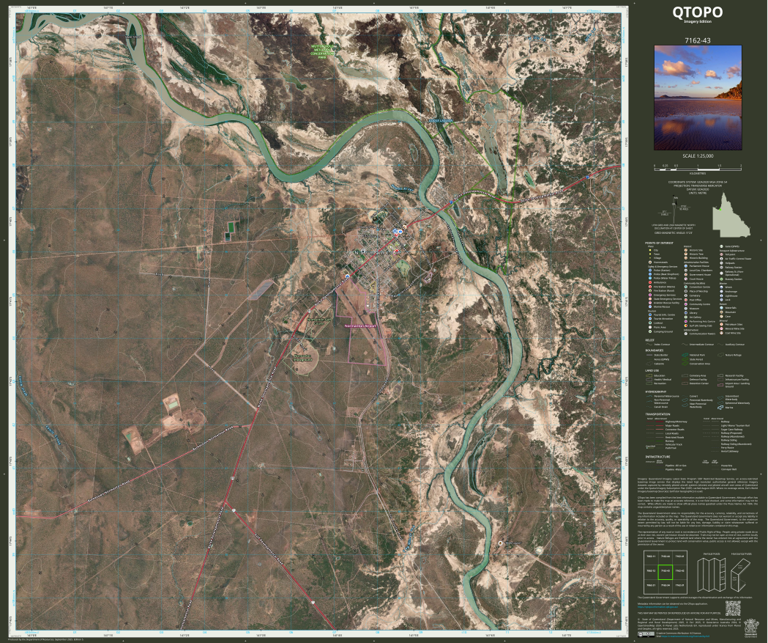The image size is (768, 643).
Task: Click the green conservation park label on map
Action: [x=324, y=51]
